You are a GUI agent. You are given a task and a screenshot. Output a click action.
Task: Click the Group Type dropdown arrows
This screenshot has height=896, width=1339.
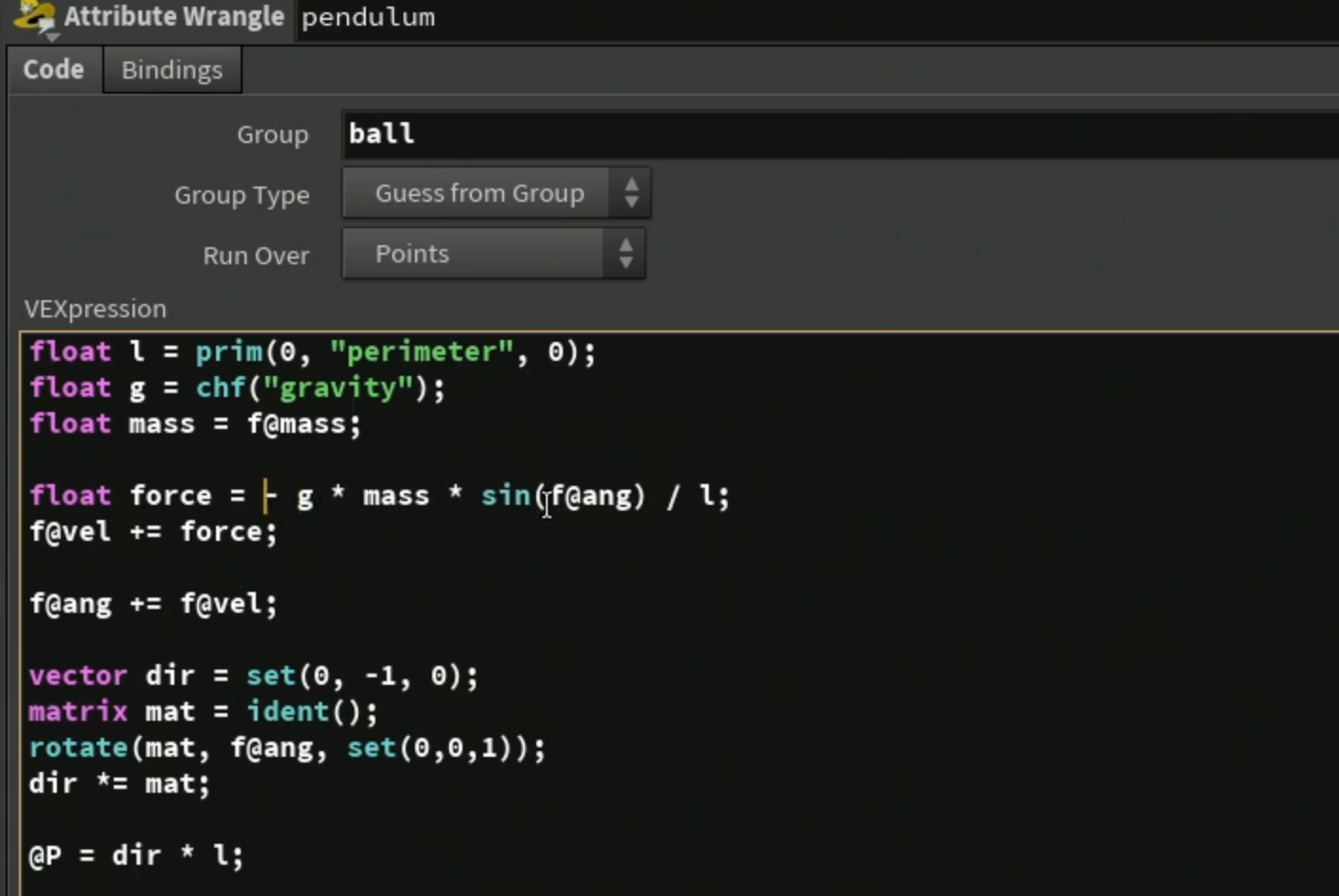(631, 193)
